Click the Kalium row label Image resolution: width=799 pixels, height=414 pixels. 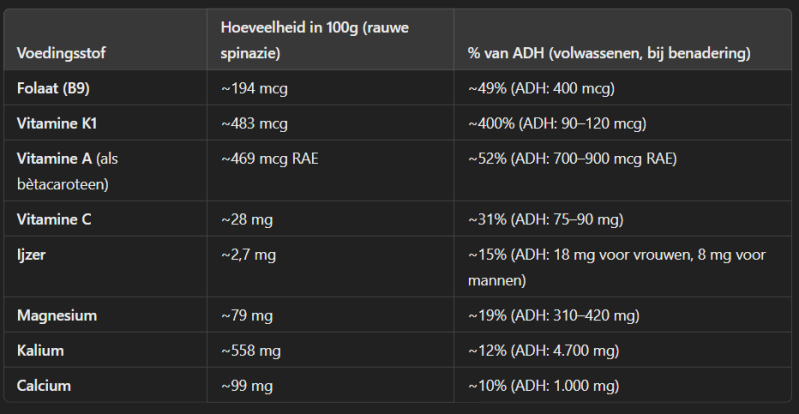pyautogui.click(x=39, y=350)
